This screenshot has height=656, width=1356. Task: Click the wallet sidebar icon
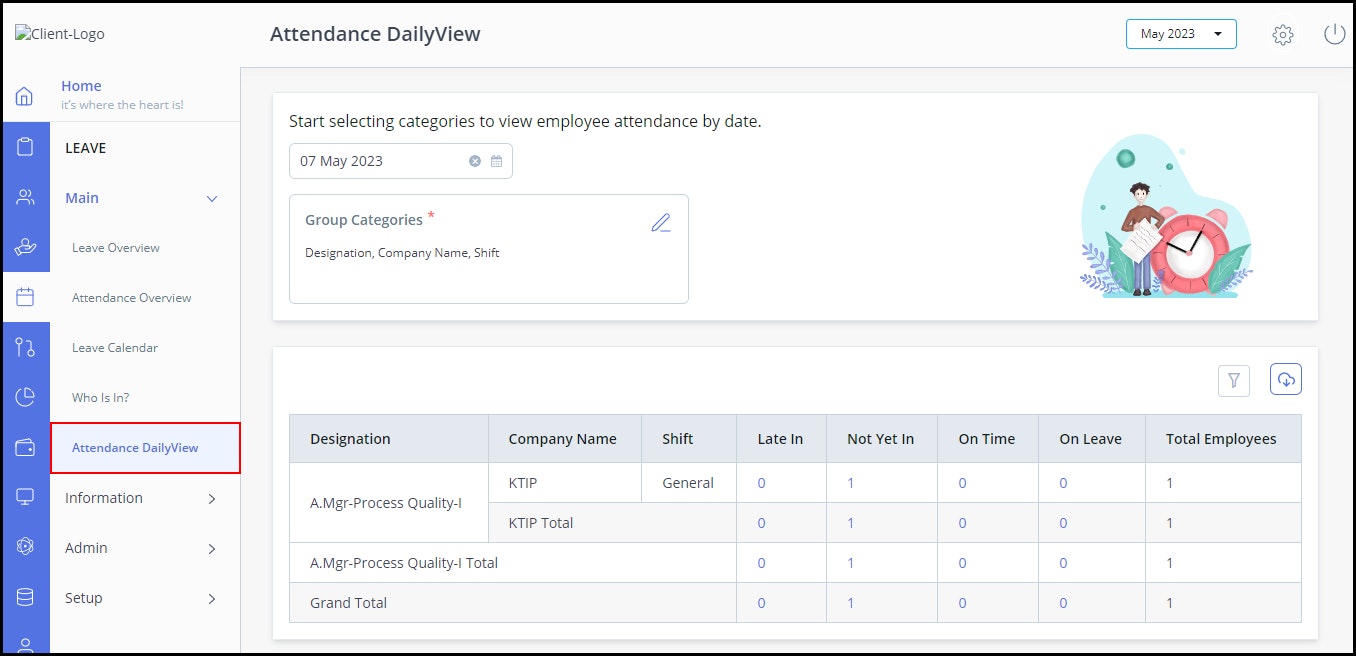26,447
